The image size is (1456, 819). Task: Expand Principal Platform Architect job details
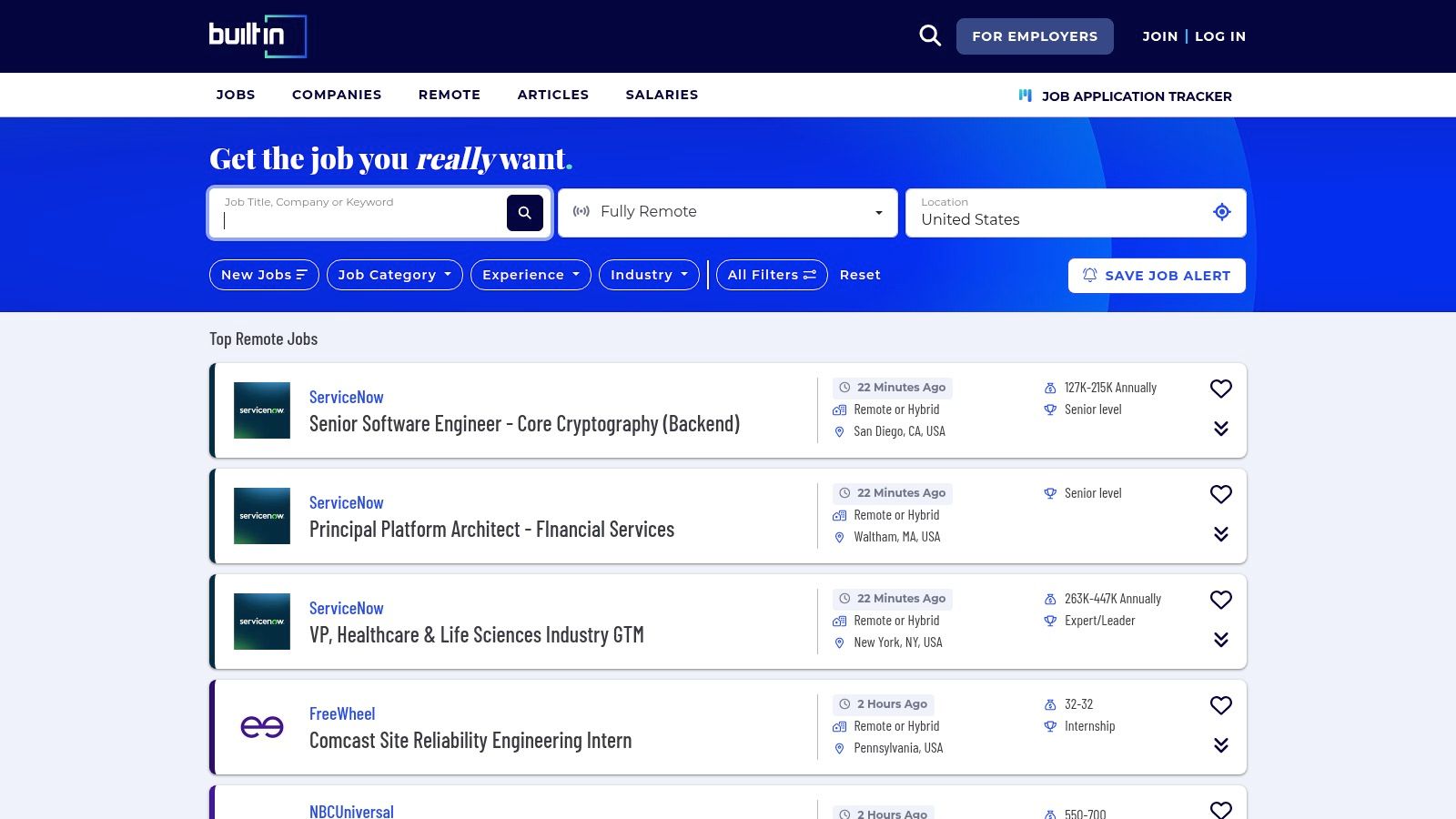pos(1221,534)
